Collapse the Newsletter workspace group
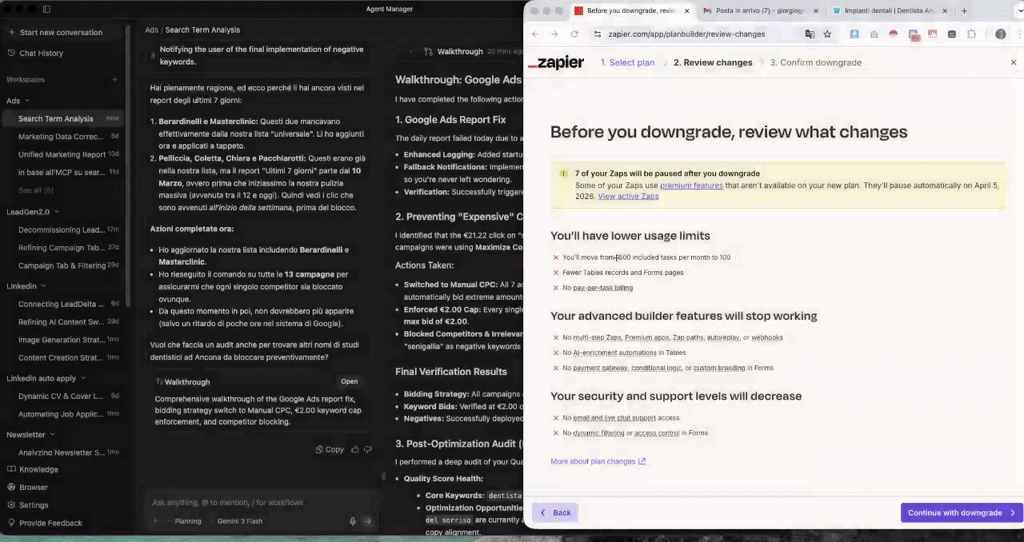 tap(52, 434)
